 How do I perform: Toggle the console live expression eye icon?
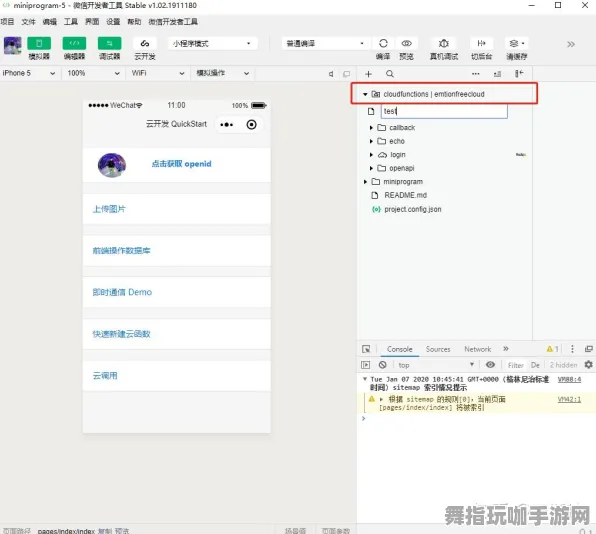(490, 365)
